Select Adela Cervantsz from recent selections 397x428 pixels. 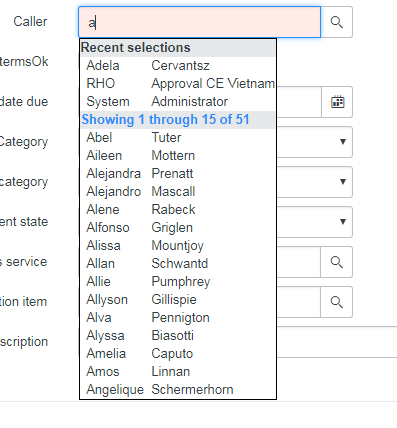click(178, 66)
